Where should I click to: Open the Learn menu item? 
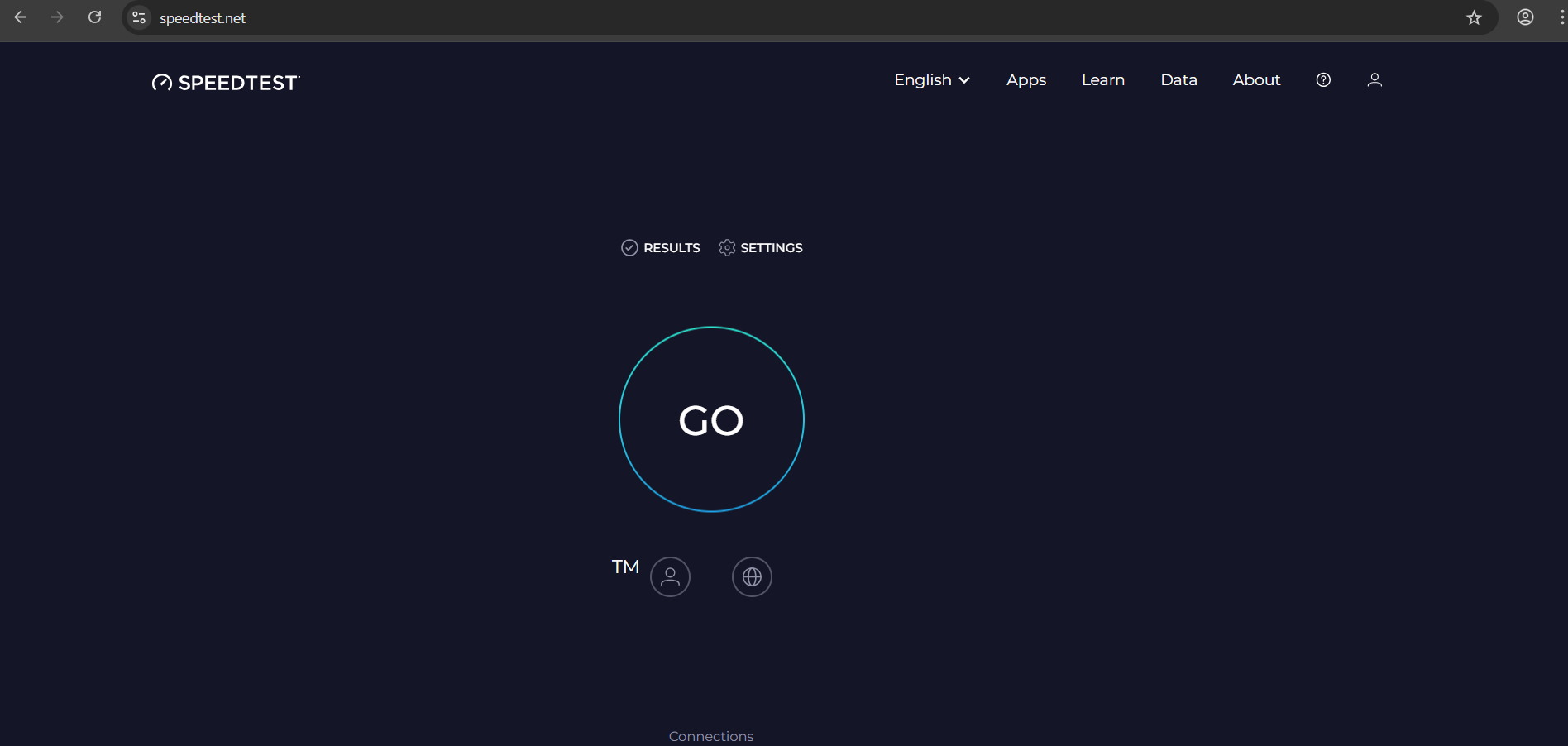pos(1102,80)
